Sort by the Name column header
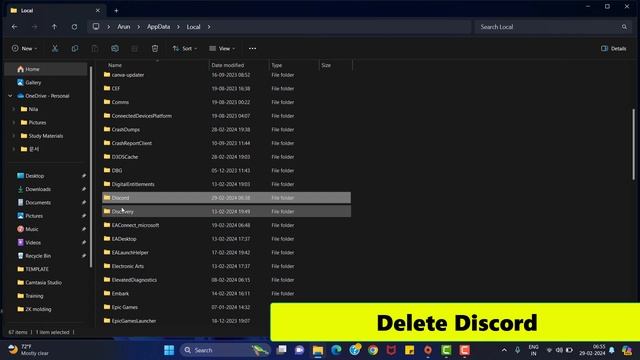 [115, 65]
